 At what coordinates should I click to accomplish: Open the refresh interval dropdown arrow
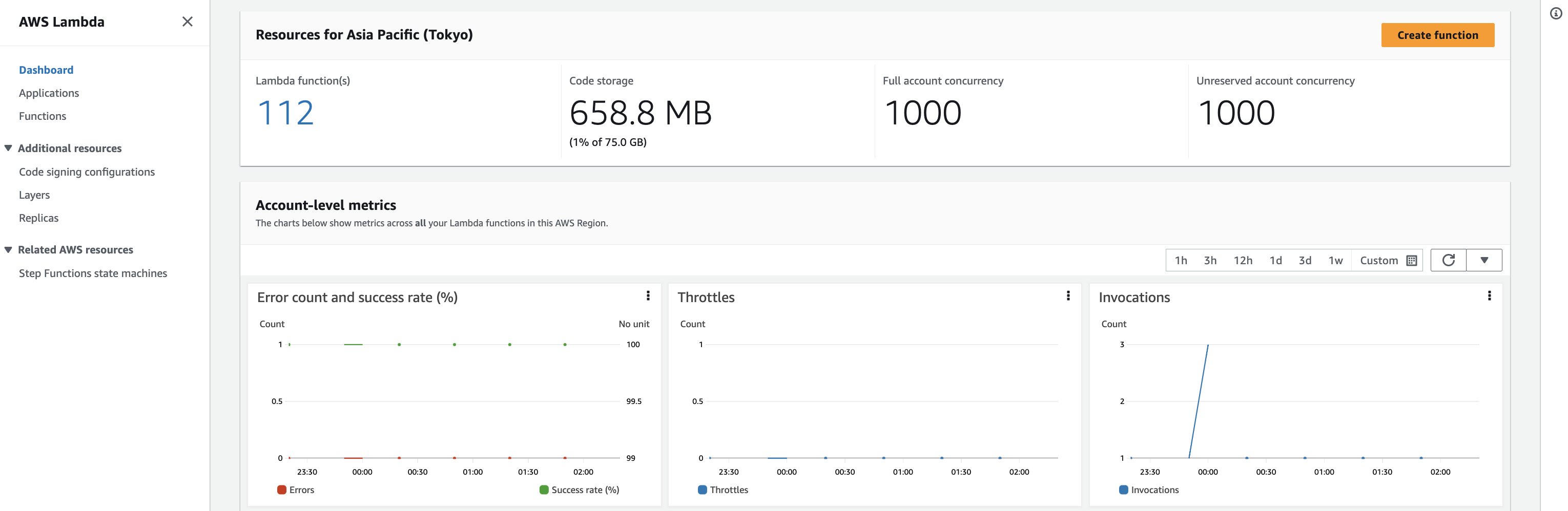pos(1484,261)
